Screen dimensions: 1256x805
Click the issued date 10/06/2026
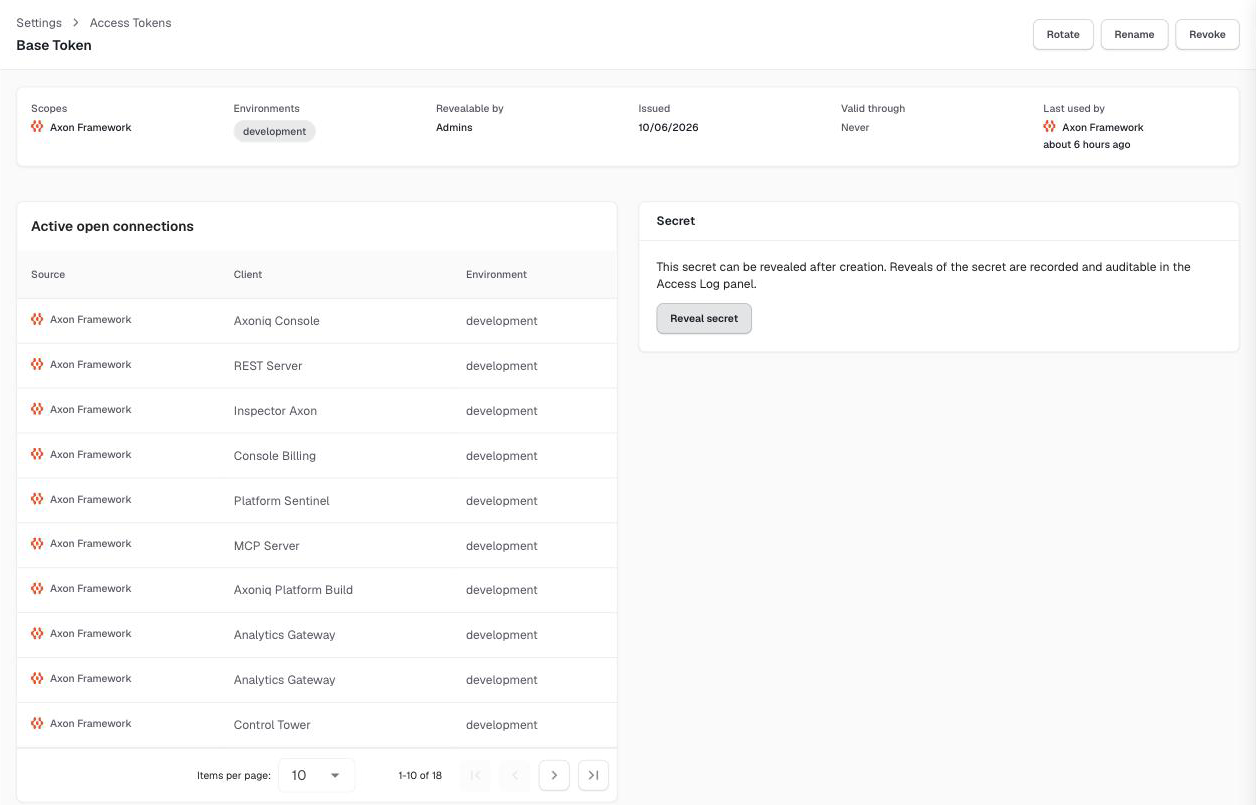coord(669,127)
